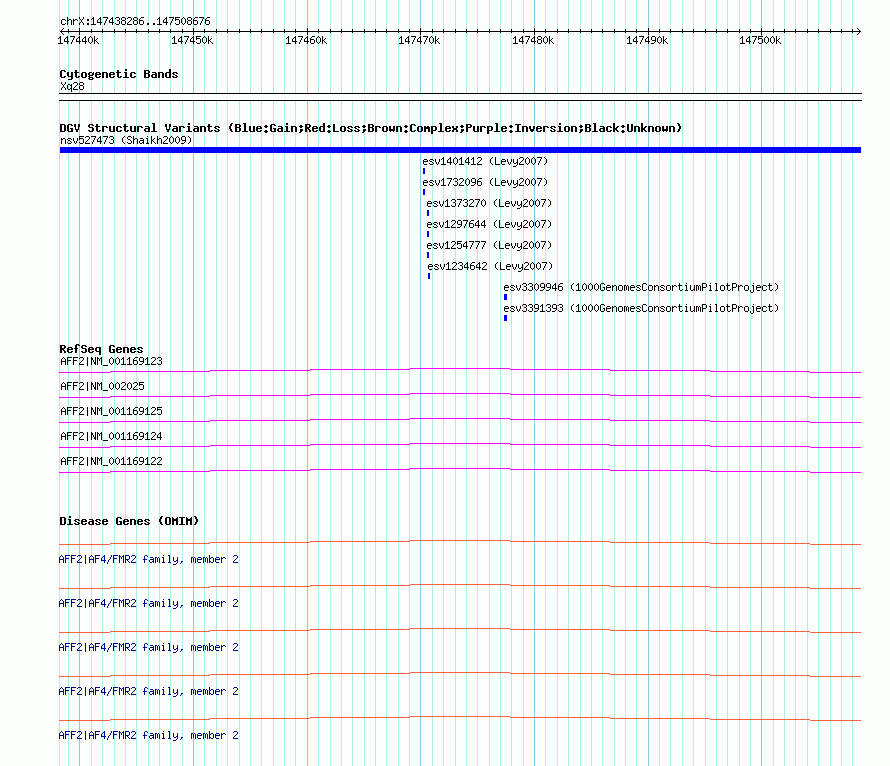This screenshot has width=890, height=766.
Task: Select RefSeq transcript AFF2|NM_001169123
Action: tap(111, 361)
